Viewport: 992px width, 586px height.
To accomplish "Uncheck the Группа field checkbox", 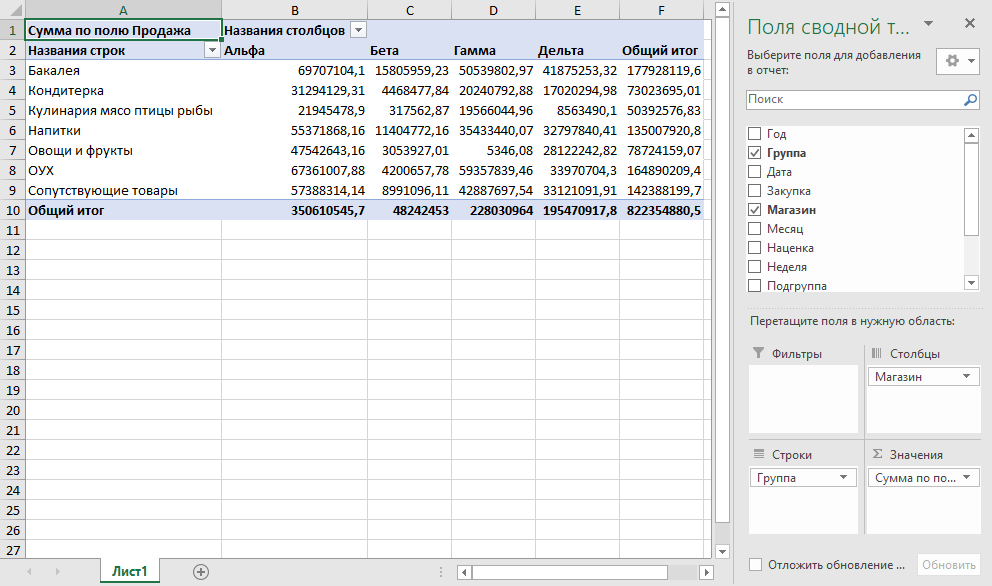I will 754,153.
